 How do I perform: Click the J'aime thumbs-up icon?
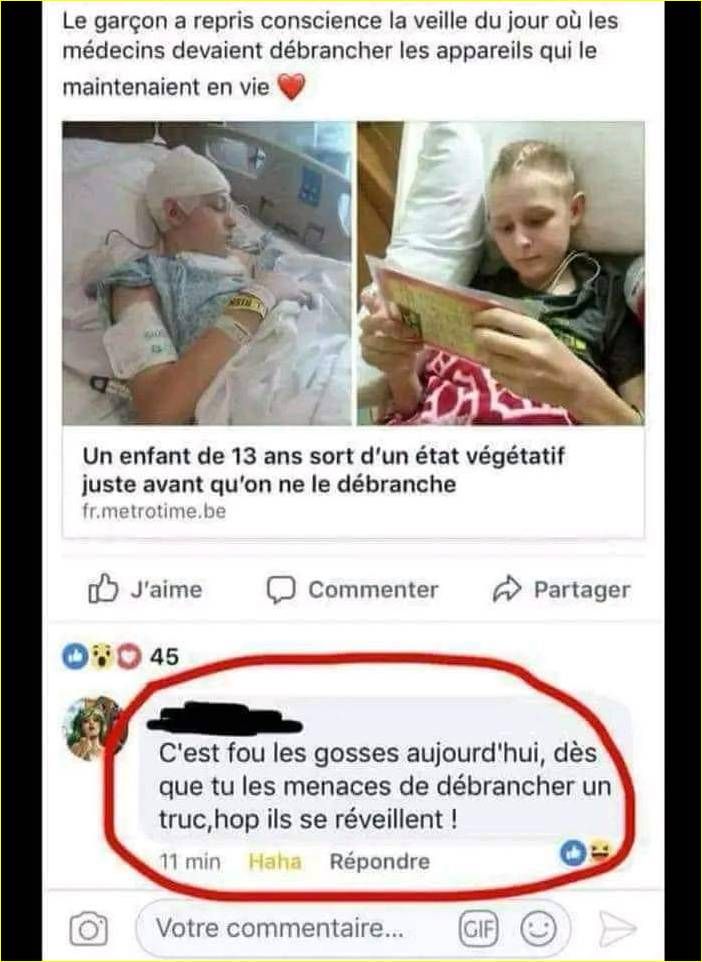click(x=102, y=589)
